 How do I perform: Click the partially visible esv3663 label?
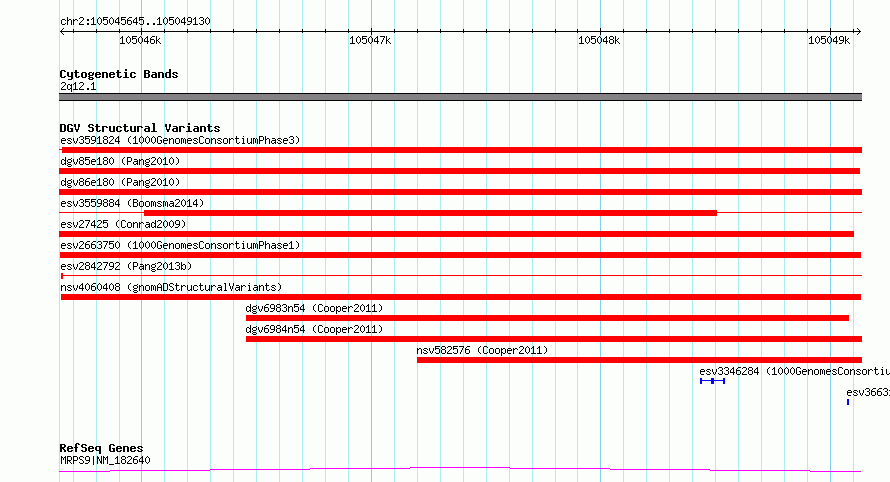[868, 392]
